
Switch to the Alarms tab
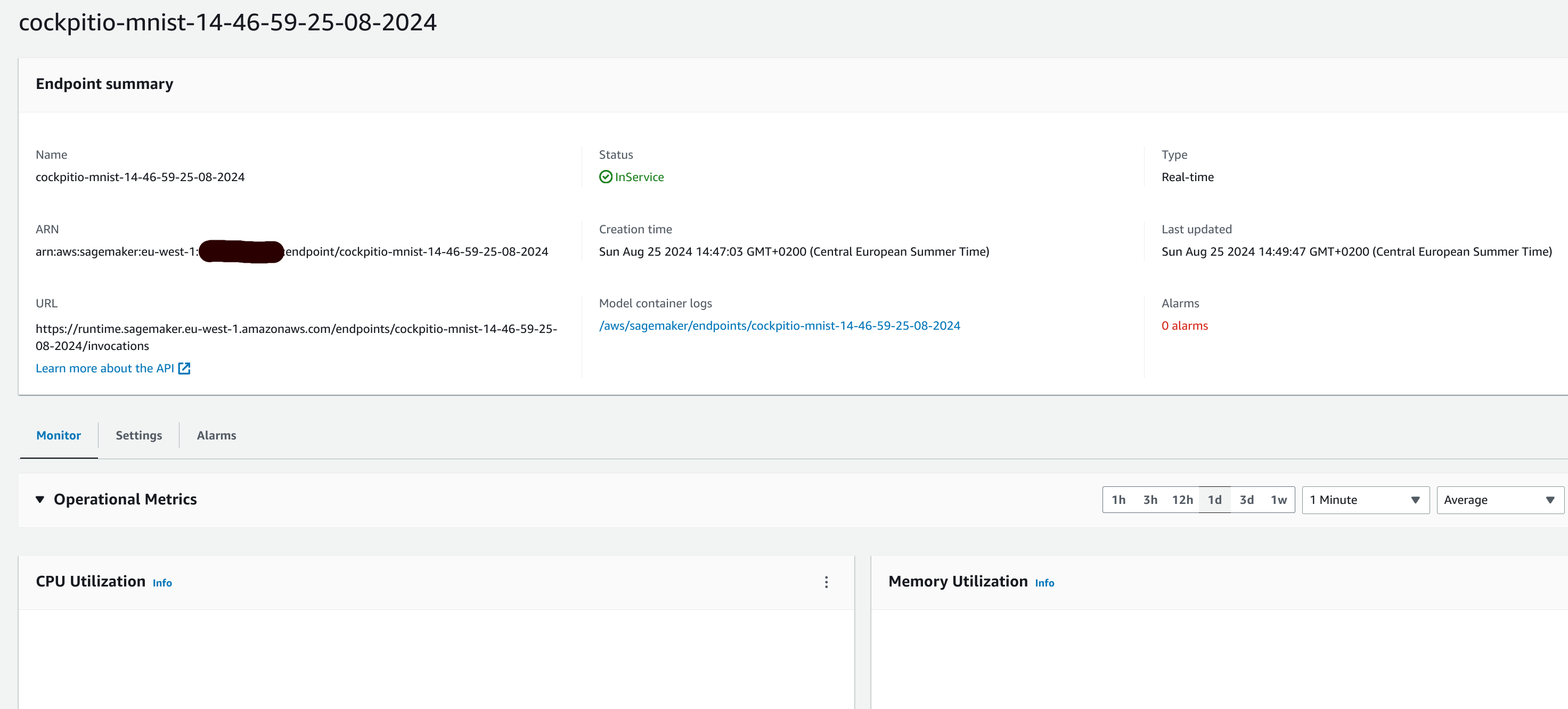pyautogui.click(x=216, y=435)
